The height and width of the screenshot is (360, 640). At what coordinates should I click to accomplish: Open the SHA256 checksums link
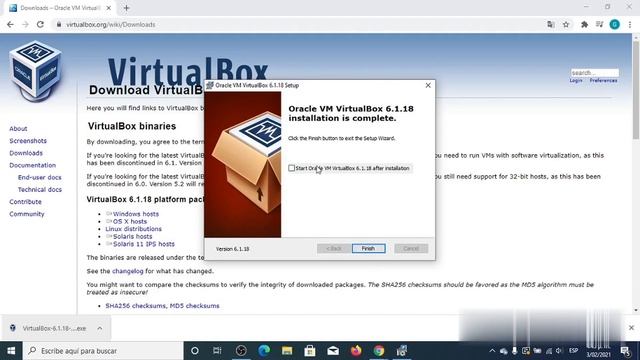[136, 306]
